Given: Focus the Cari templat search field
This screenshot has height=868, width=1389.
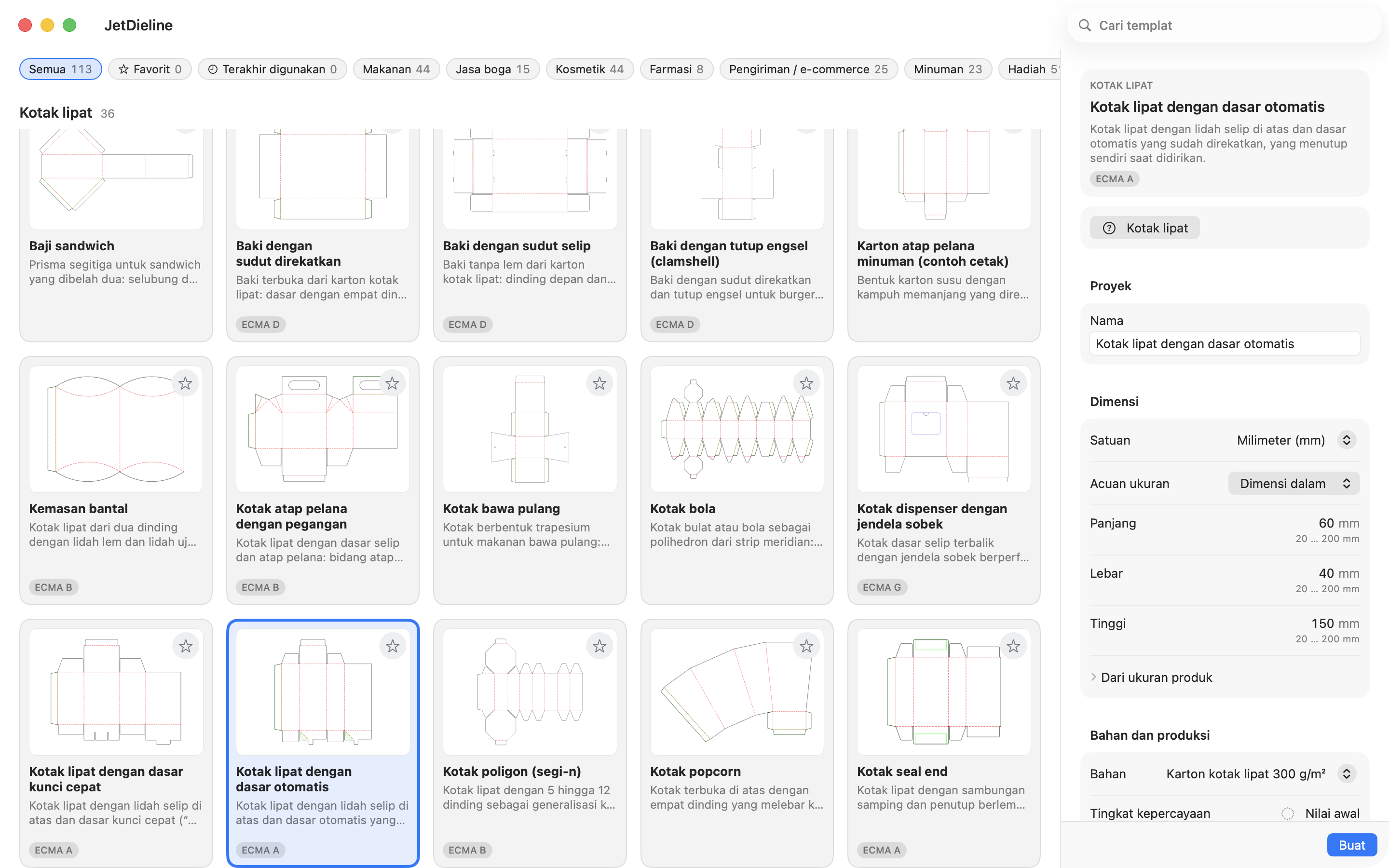Looking at the screenshot, I should (1224, 25).
